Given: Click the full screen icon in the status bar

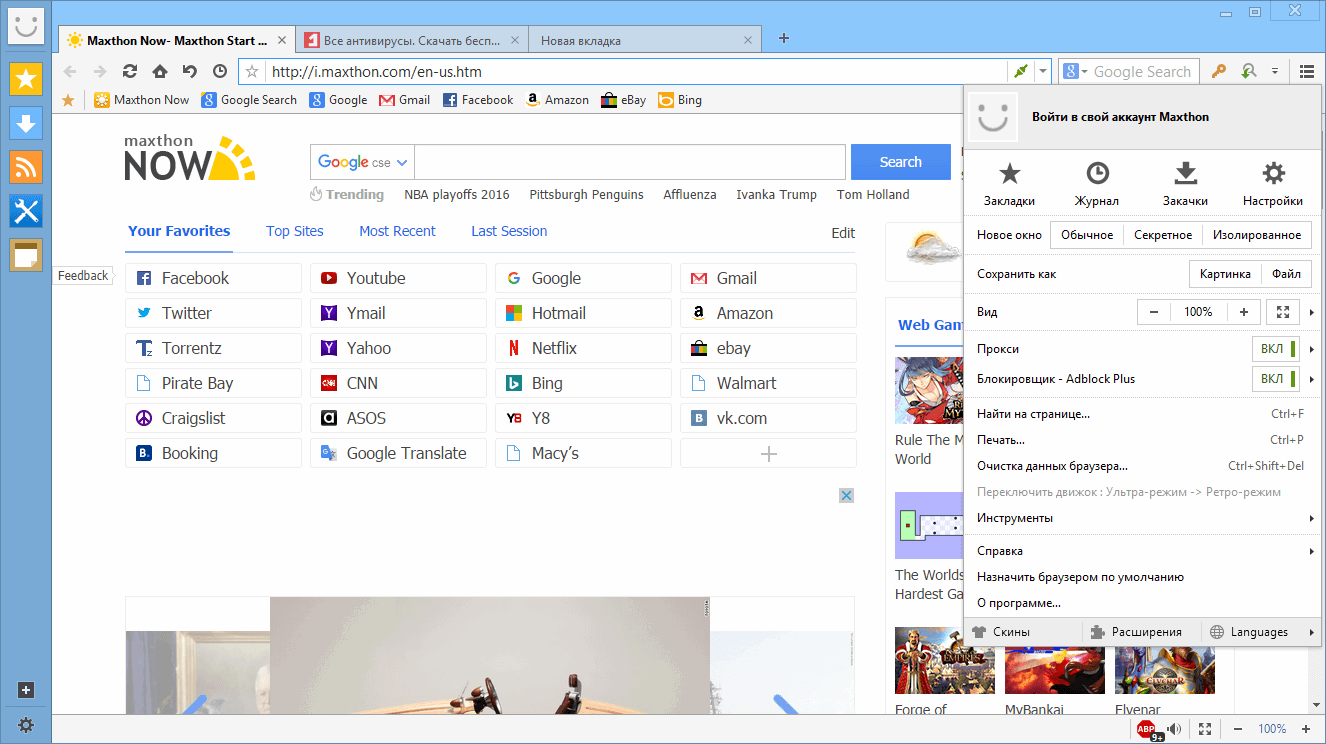Looking at the screenshot, I should pyautogui.click(x=1205, y=729).
